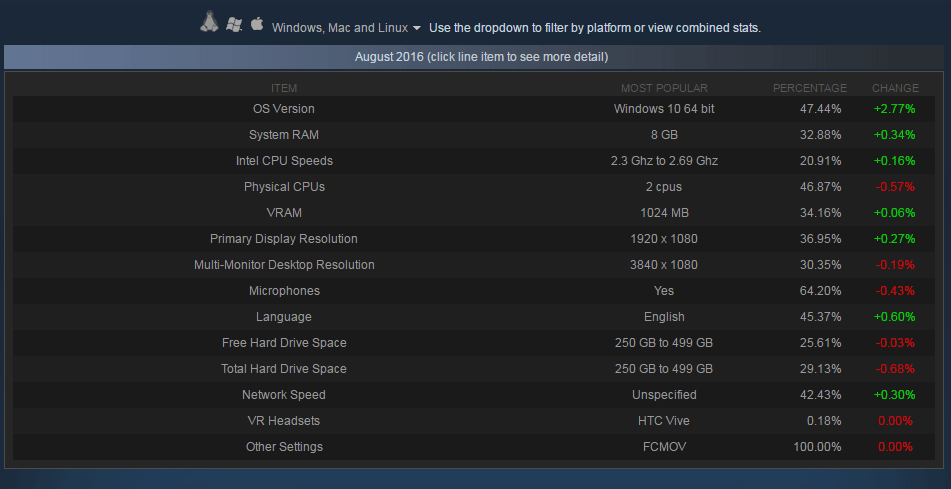This screenshot has height=489, width=951.
Task: Open Primary Display Resolution details
Action: (474, 239)
